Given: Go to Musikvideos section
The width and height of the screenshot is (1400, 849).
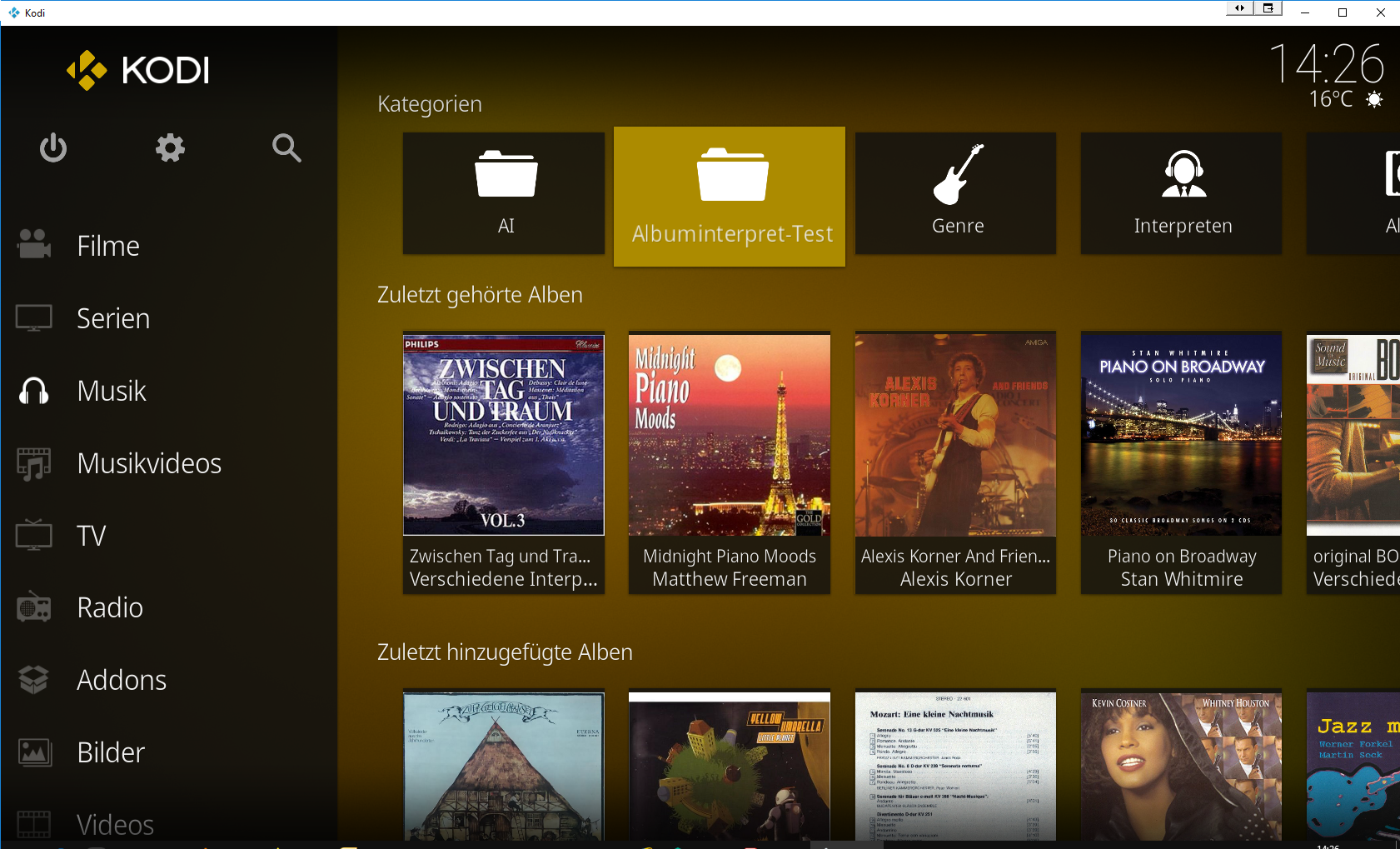Looking at the screenshot, I should tap(149, 463).
